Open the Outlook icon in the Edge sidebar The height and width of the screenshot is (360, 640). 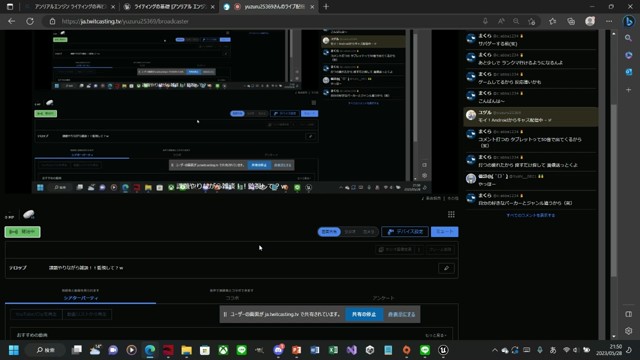click(629, 72)
